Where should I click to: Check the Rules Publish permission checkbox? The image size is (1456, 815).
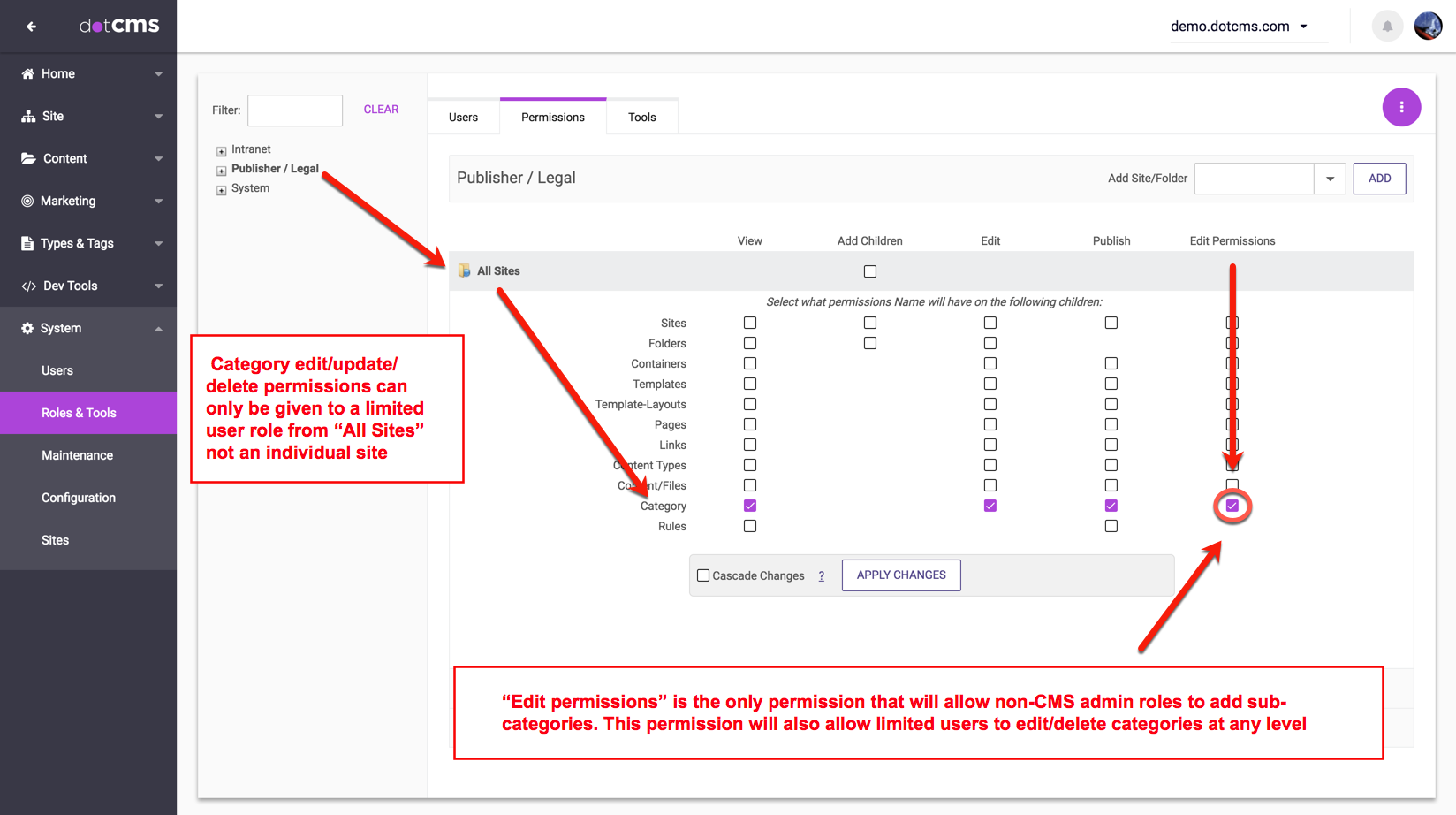pos(1111,526)
